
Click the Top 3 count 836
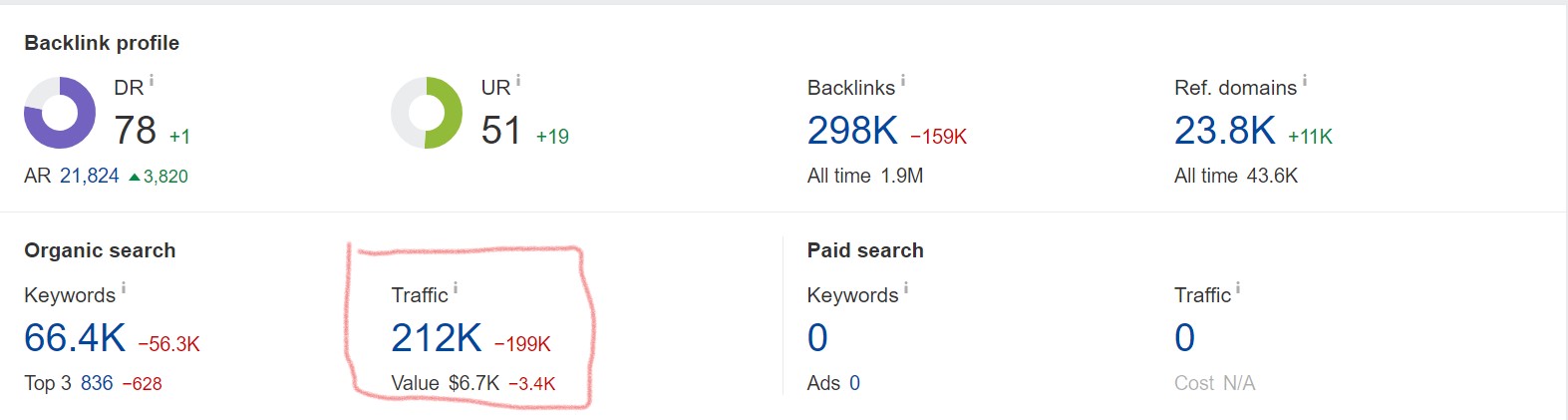(x=97, y=384)
